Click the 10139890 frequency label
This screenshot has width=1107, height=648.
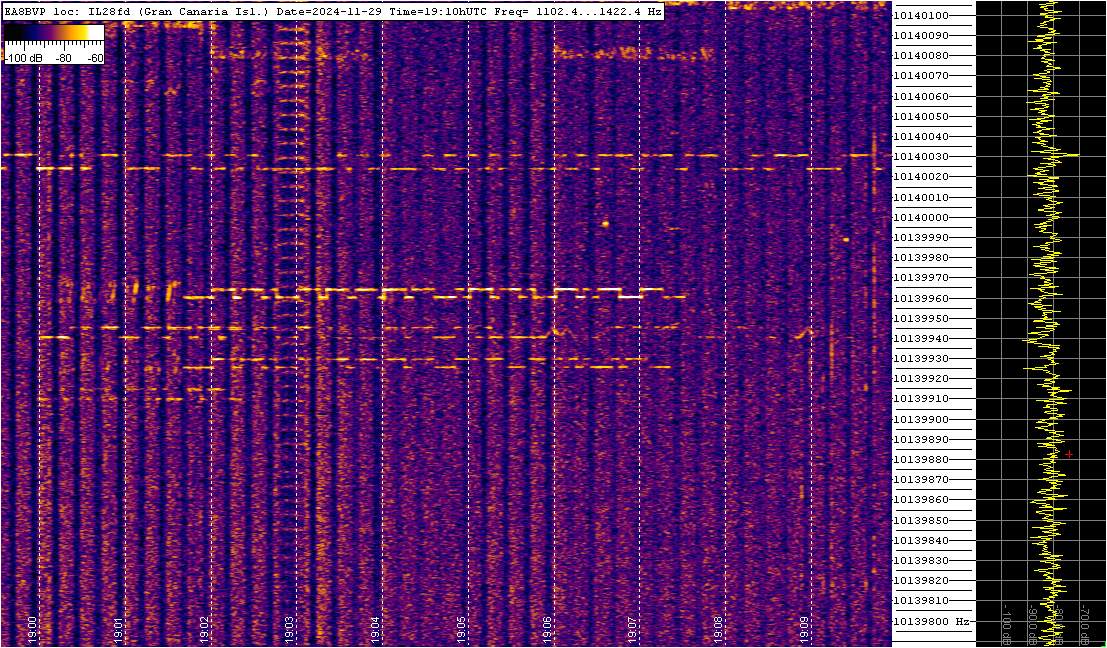click(921, 439)
